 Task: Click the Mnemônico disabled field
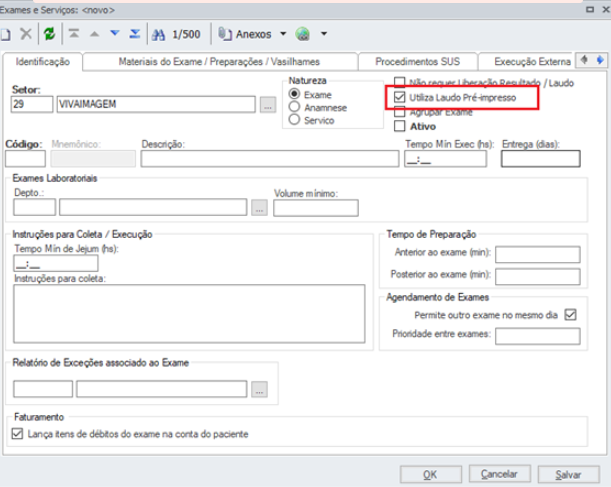click(93, 159)
